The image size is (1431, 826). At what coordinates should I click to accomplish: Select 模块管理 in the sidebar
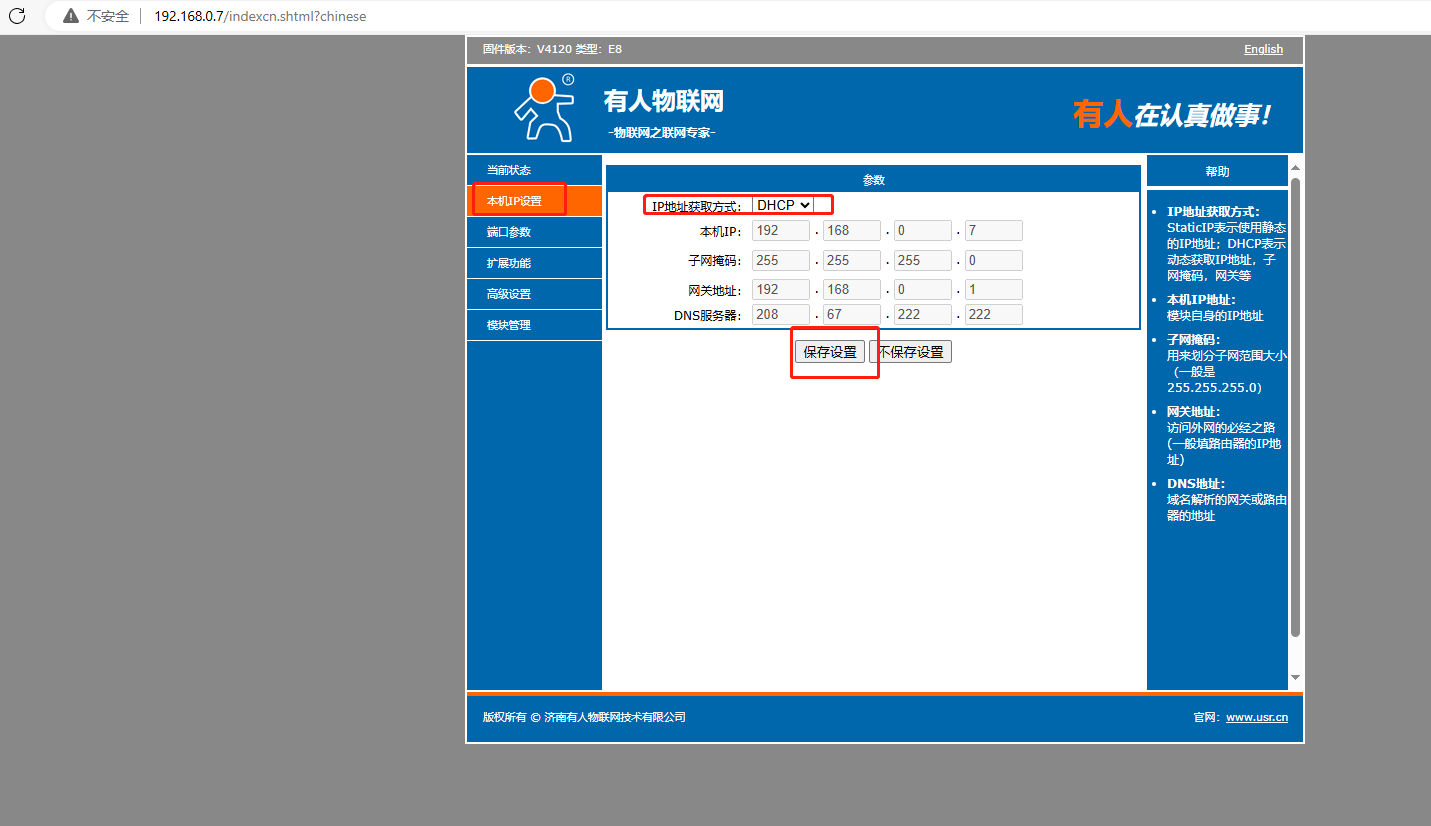pyautogui.click(x=509, y=325)
